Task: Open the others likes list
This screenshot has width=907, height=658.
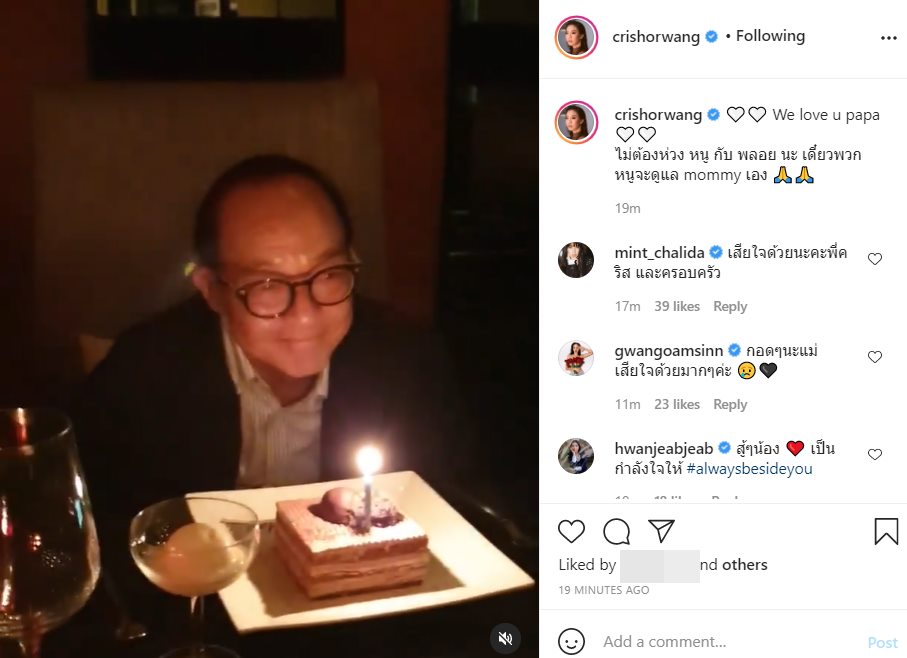Action: [x=745, y=565]
